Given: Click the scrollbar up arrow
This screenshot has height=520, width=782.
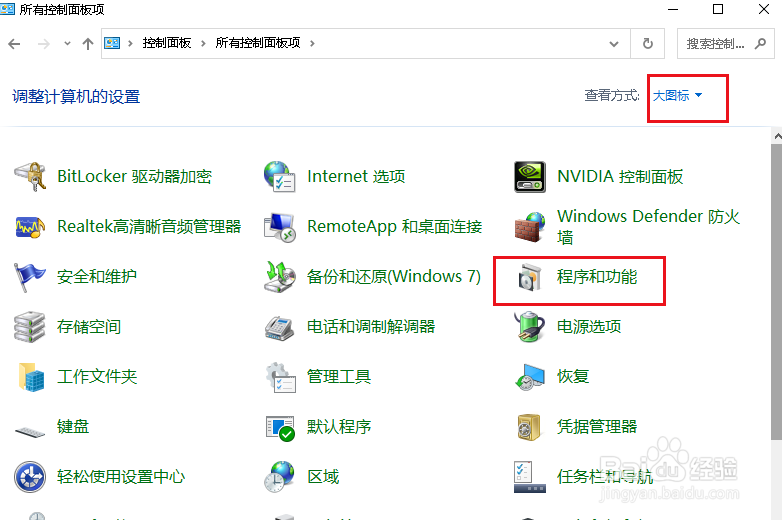Looking at the screenshot, I should 777,135.
